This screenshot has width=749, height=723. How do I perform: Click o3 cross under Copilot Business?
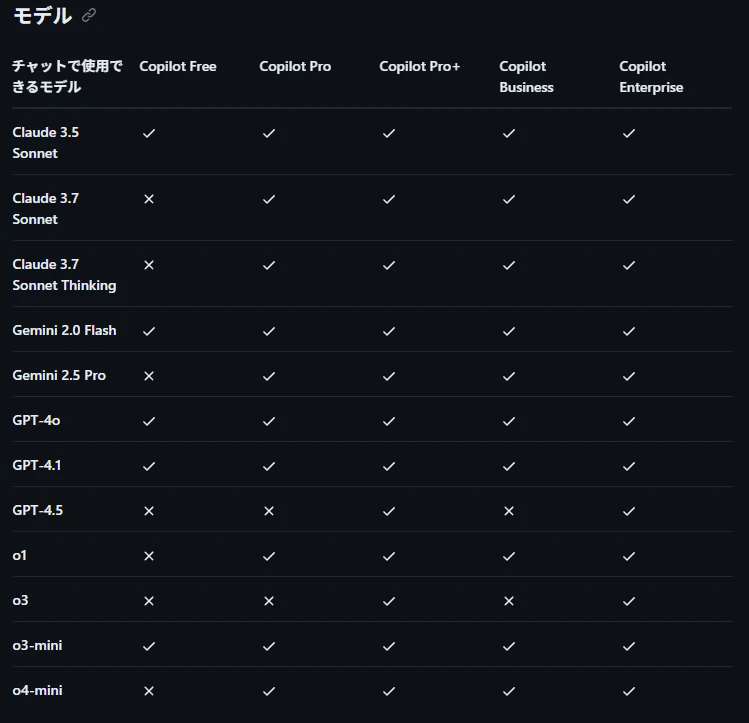coord(509,601)
